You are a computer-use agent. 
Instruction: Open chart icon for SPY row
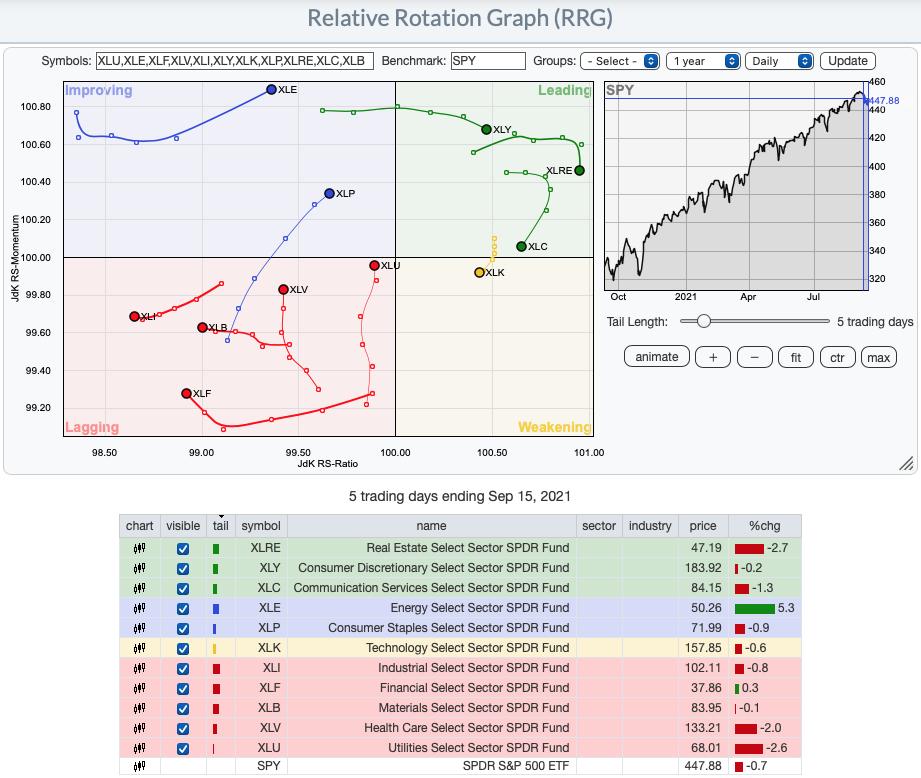pos(139,766)
